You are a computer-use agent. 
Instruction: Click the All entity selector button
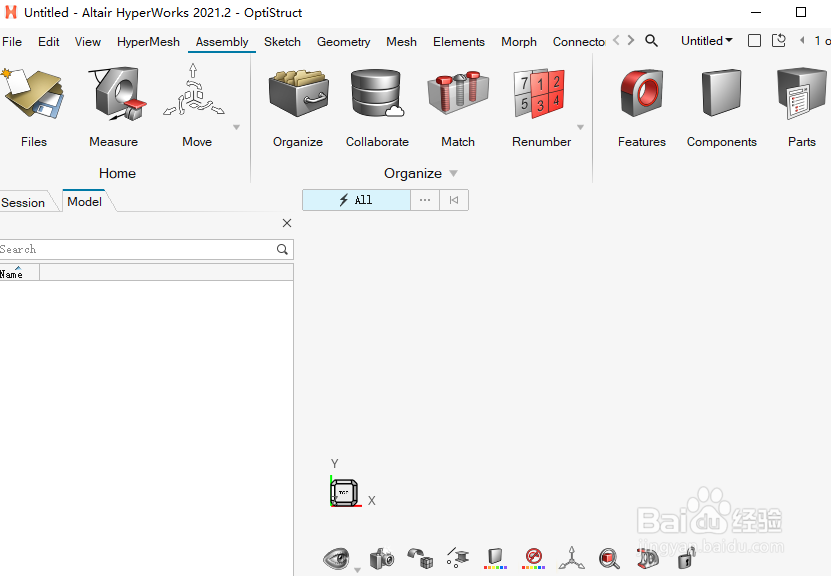pyautogui.click(x=356, y=200)
